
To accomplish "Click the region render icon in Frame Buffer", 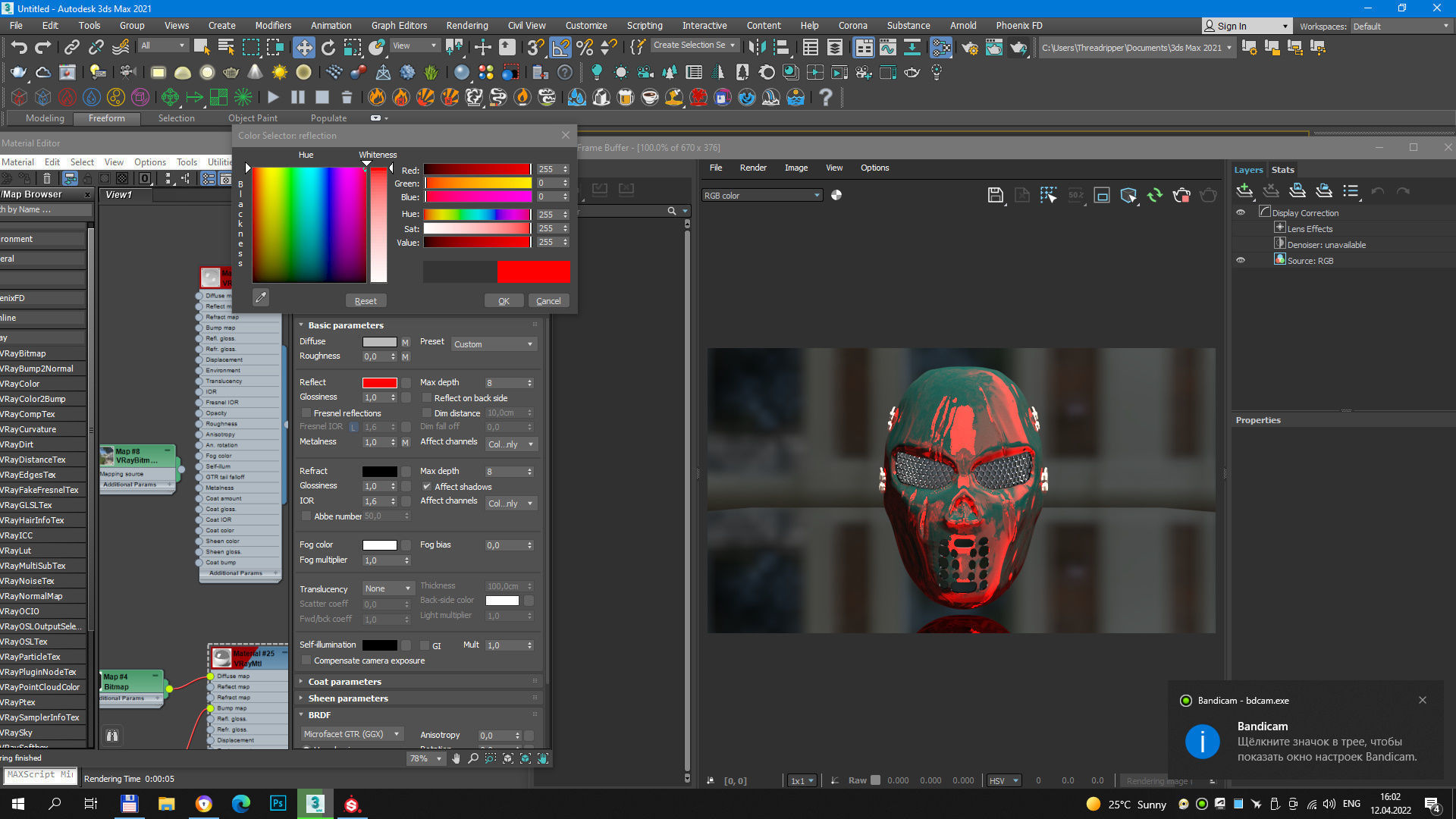I will [1048, 195].
